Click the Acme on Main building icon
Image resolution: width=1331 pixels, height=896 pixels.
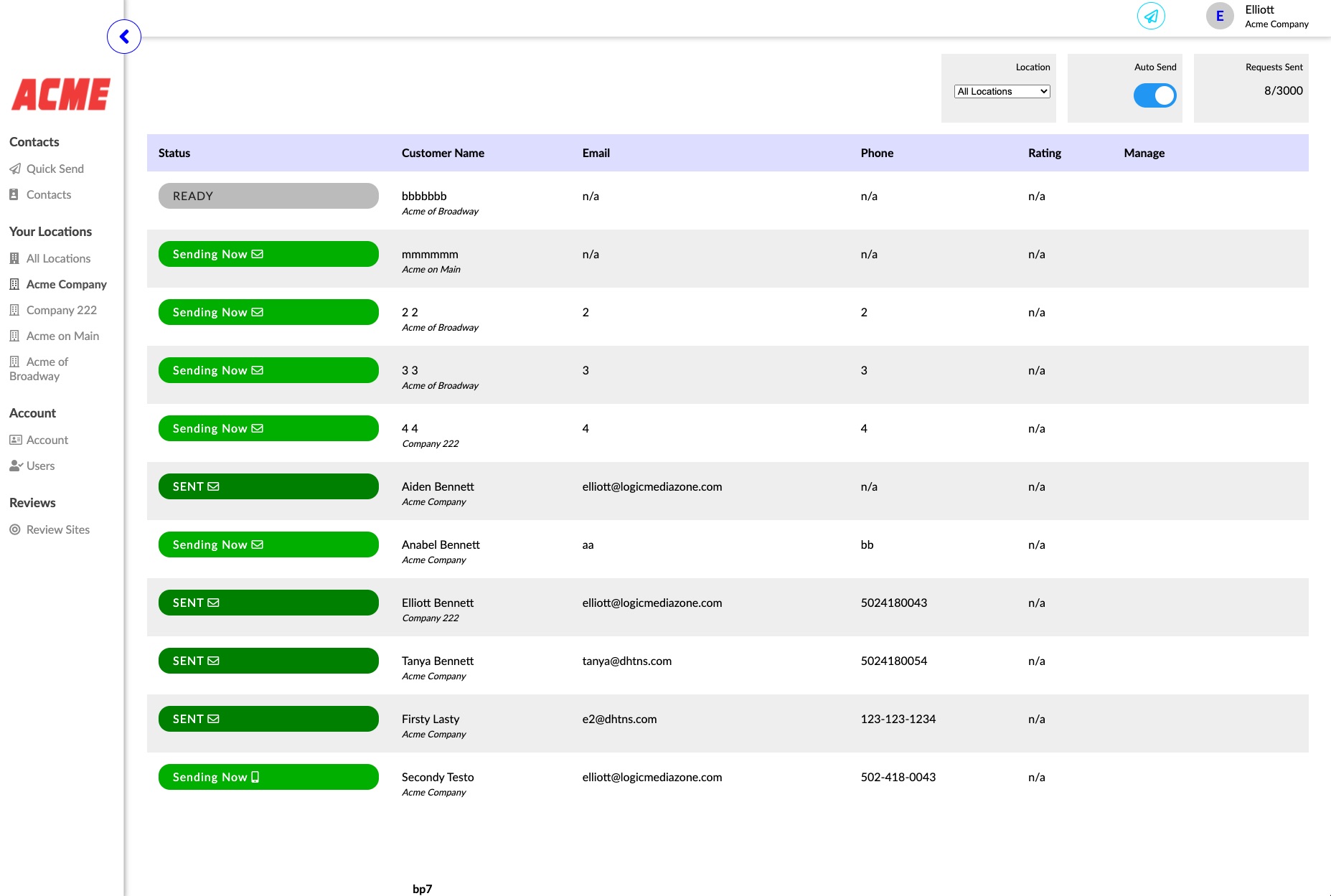coord(14,336)
